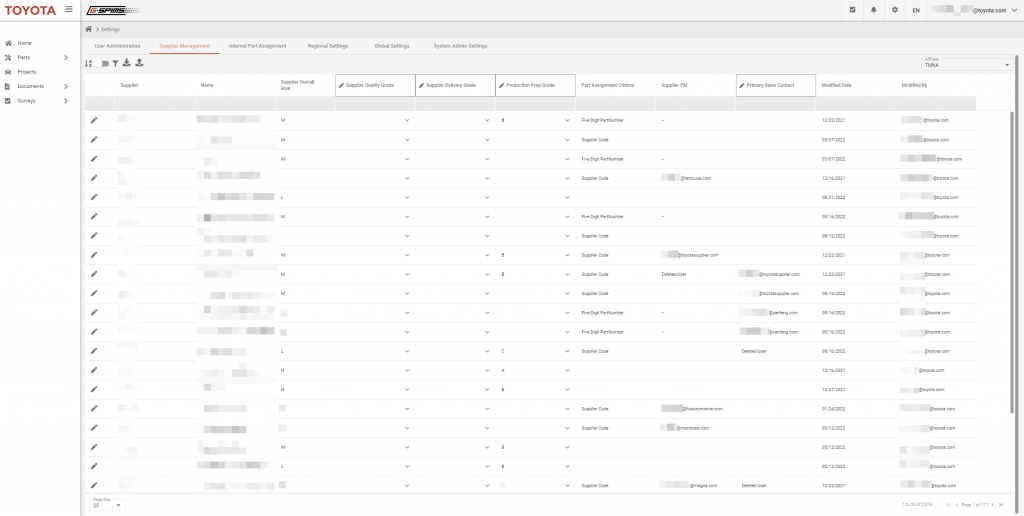Click the Settings breadcrumb link
Viewport: 1024px width, 516px height.
pos(110,29)
